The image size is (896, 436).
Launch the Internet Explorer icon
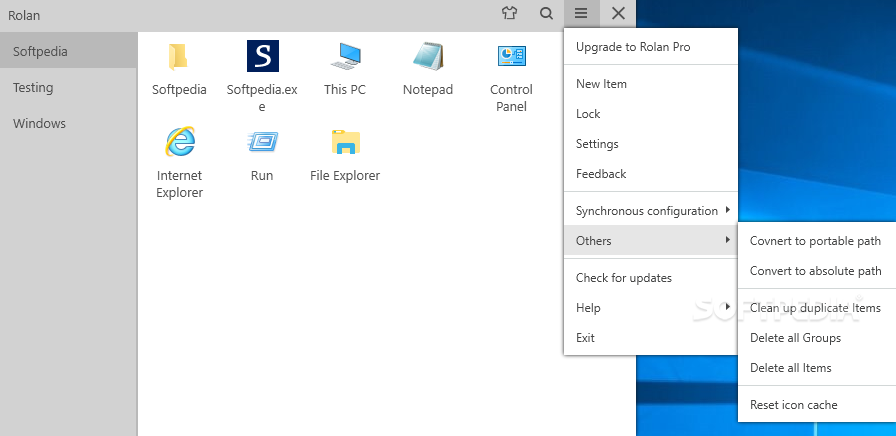coord(179,142)
